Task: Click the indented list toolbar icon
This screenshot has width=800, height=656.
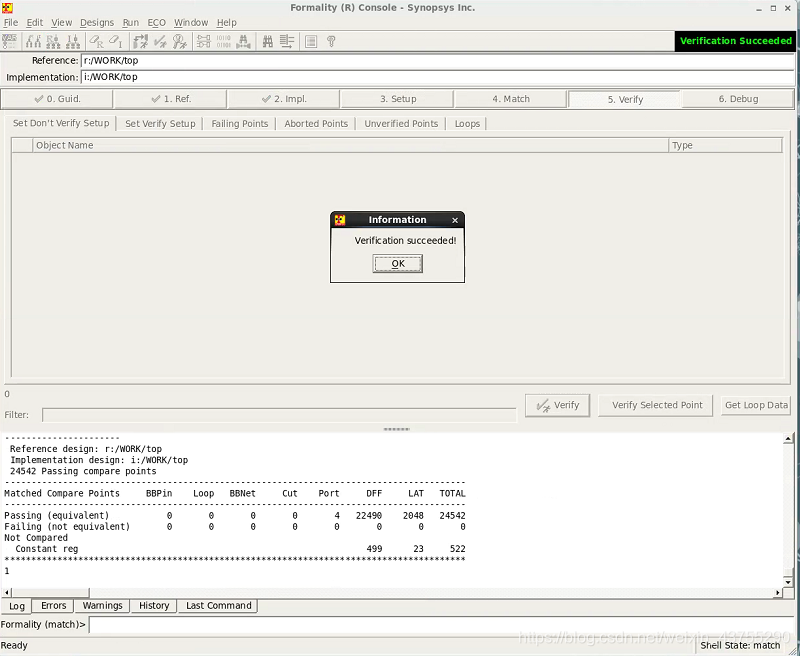Action: click(287, 41)
